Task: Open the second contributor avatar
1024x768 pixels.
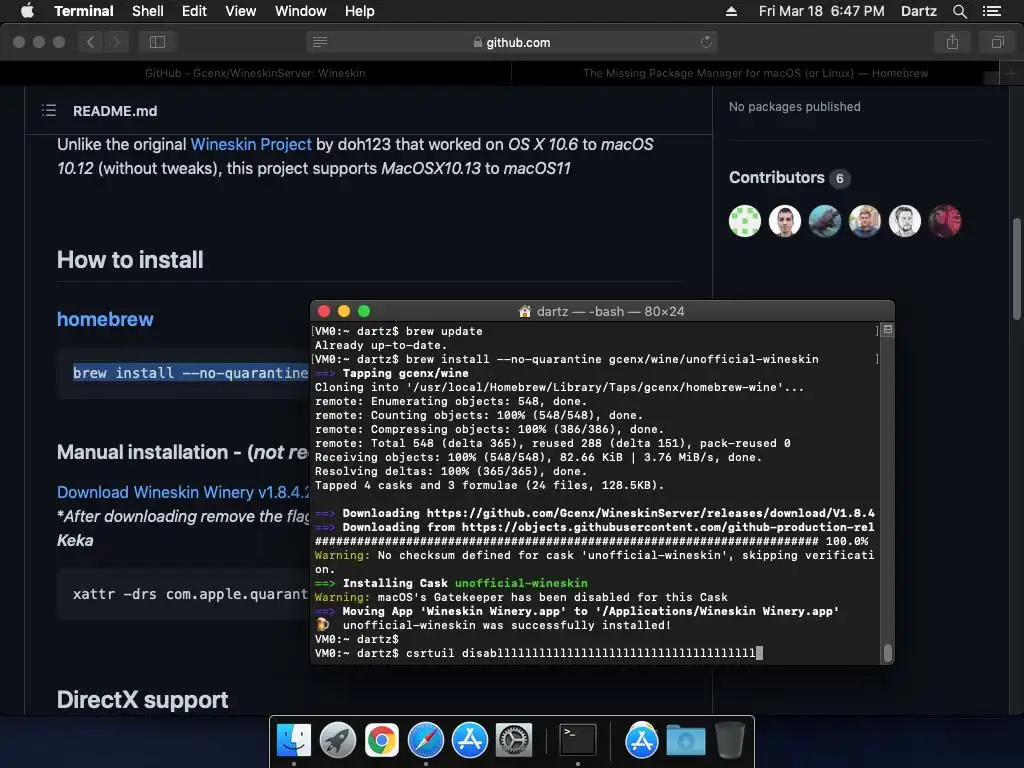Action: click(x=784, y=221)
